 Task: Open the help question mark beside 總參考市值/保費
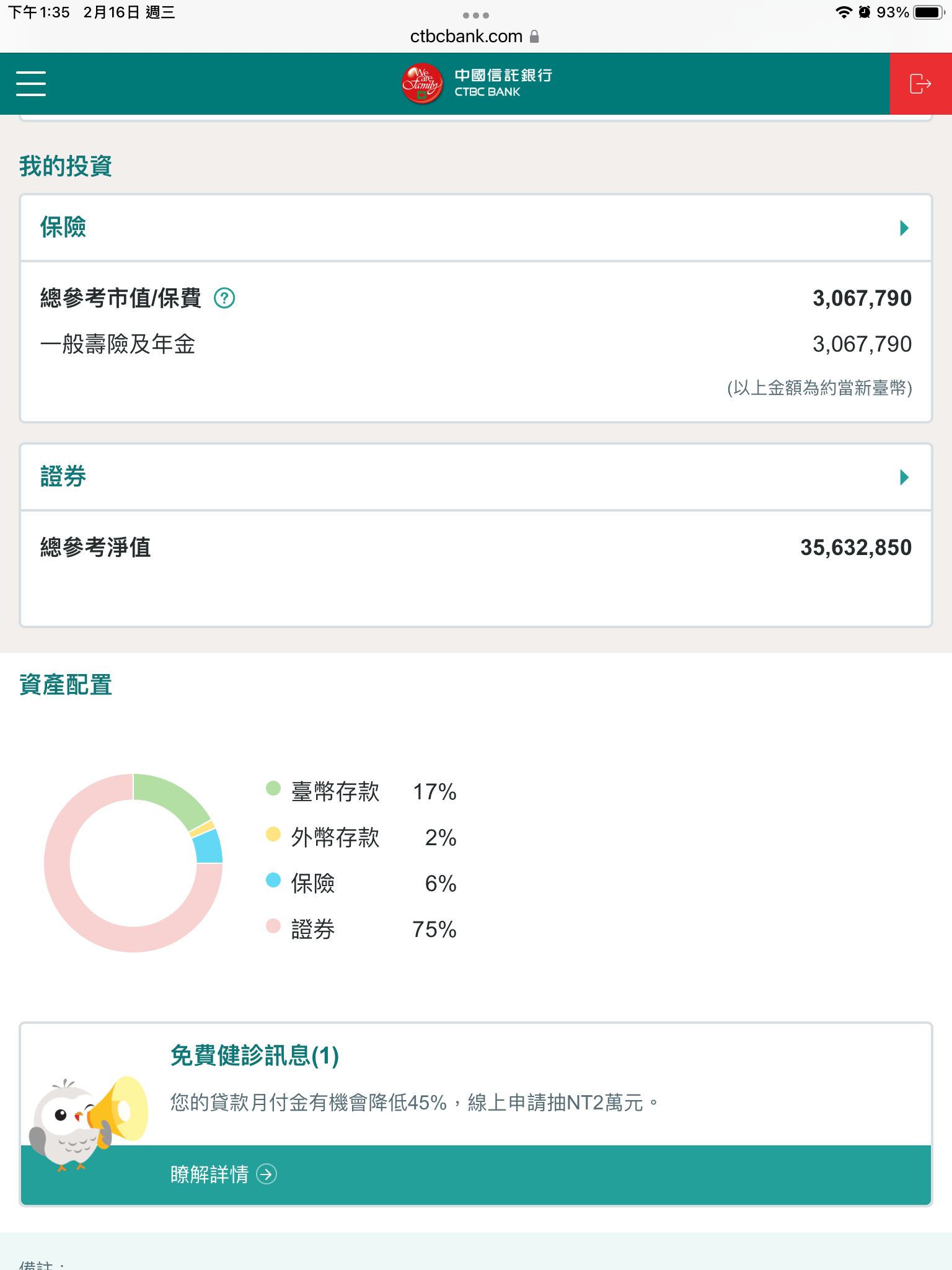pos(224,298)
